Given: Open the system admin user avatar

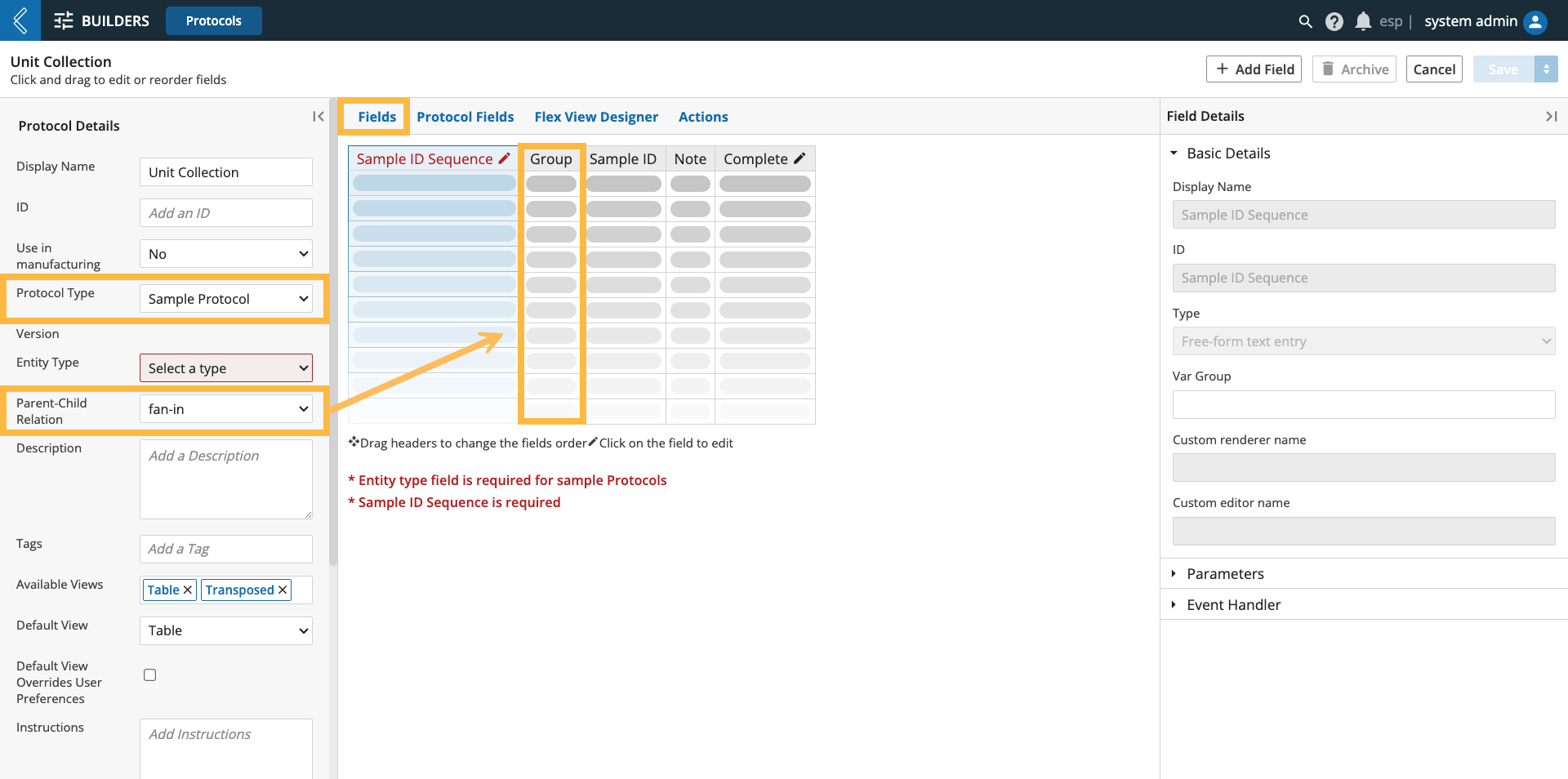Looking at the screenshot, I should [x=1535, y=21].
